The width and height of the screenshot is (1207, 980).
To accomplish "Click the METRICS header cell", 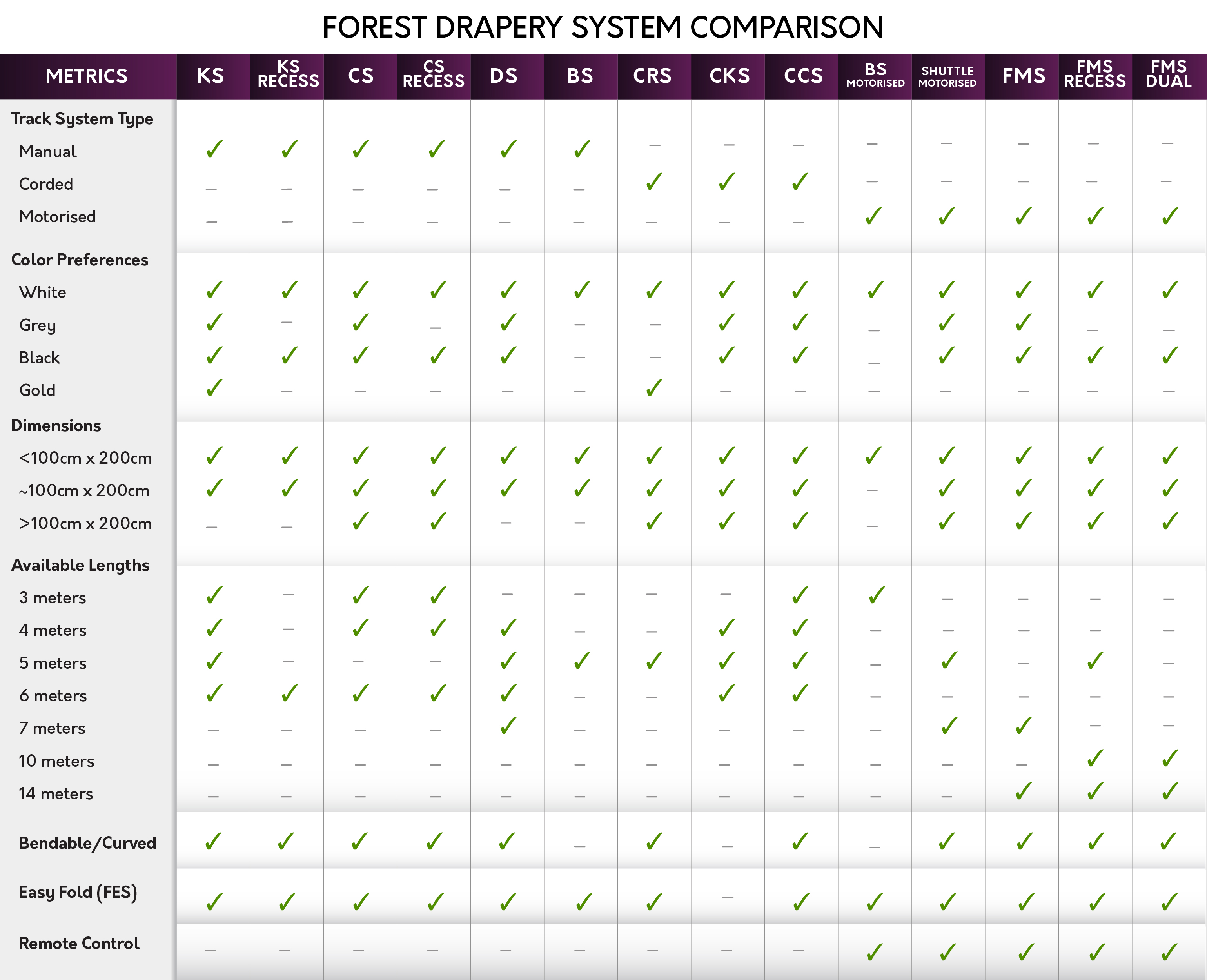I will click(87, 76).
